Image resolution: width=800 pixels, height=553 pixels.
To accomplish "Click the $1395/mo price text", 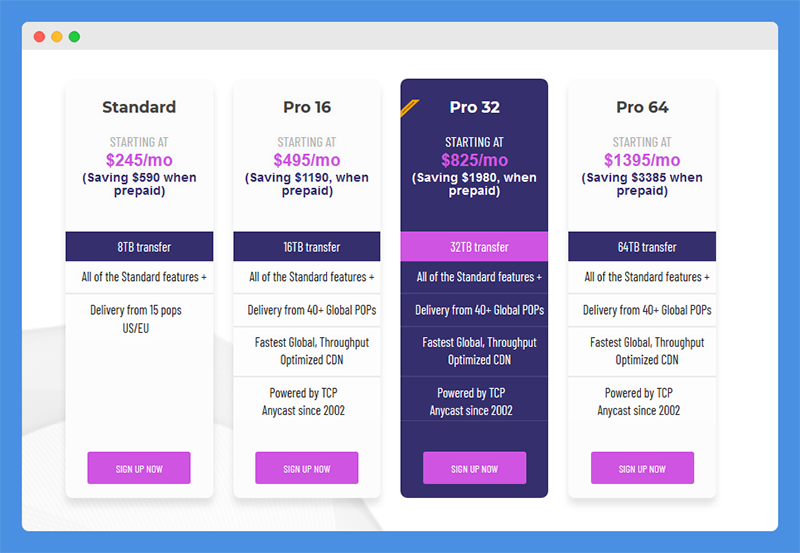I will tap(642, 160).
